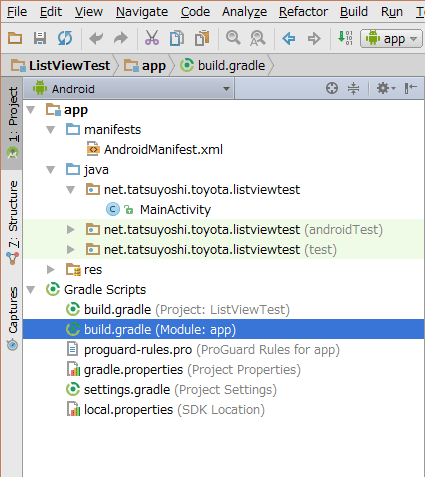Open the Analyze menu
This screenshot has width=425, height=477.
click(x=245, y=12)
